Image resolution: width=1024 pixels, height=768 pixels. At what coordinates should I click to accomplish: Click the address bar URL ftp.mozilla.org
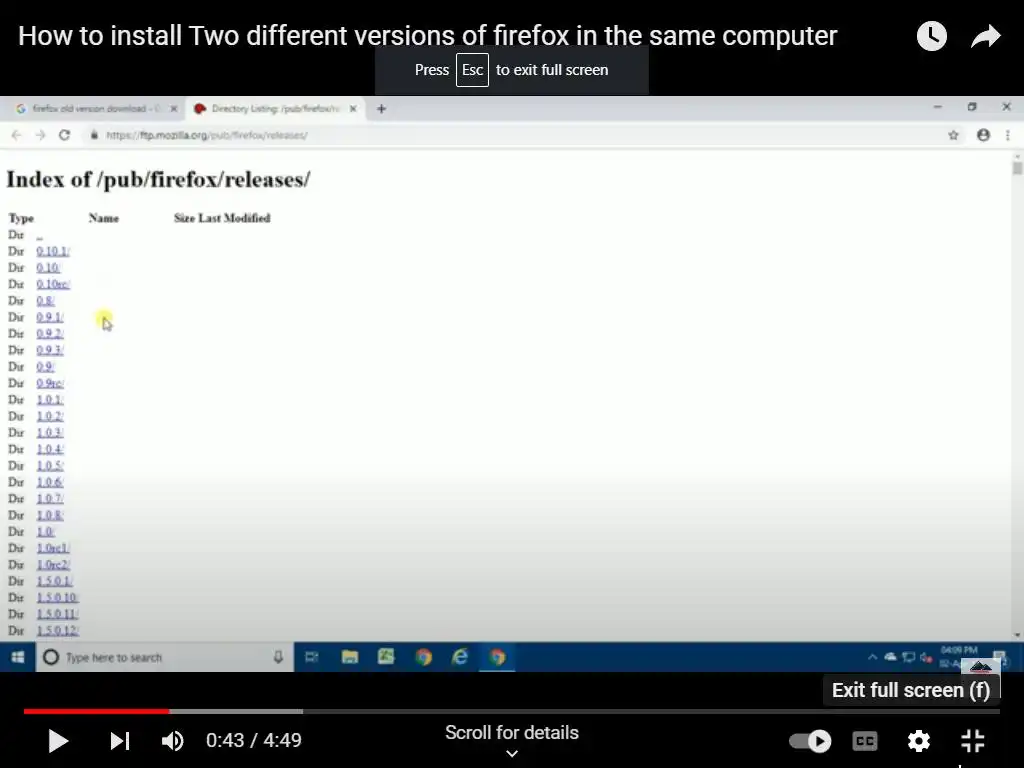206,135
